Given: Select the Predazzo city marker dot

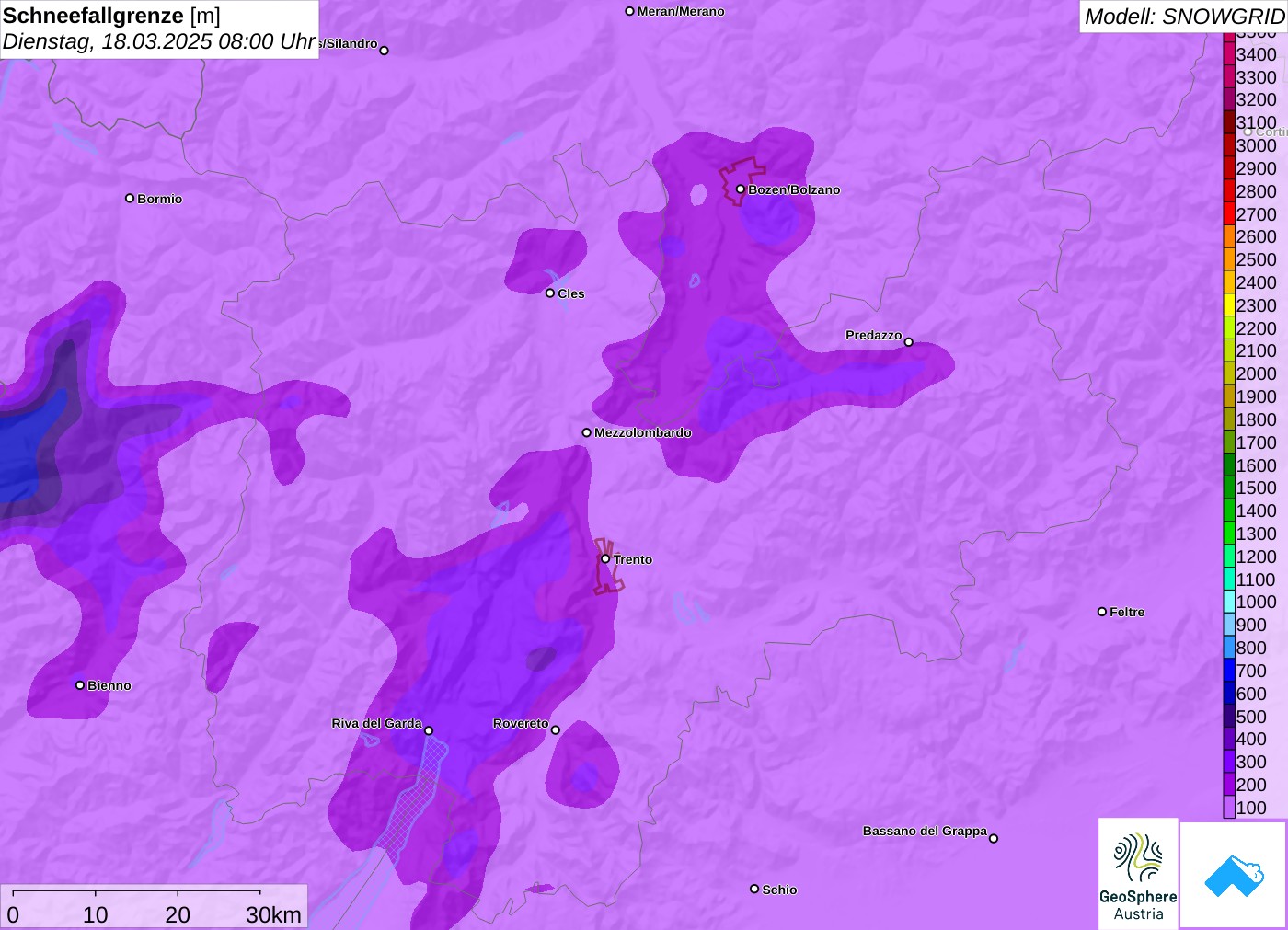Looking at the screenshot, I should (909, 342).
